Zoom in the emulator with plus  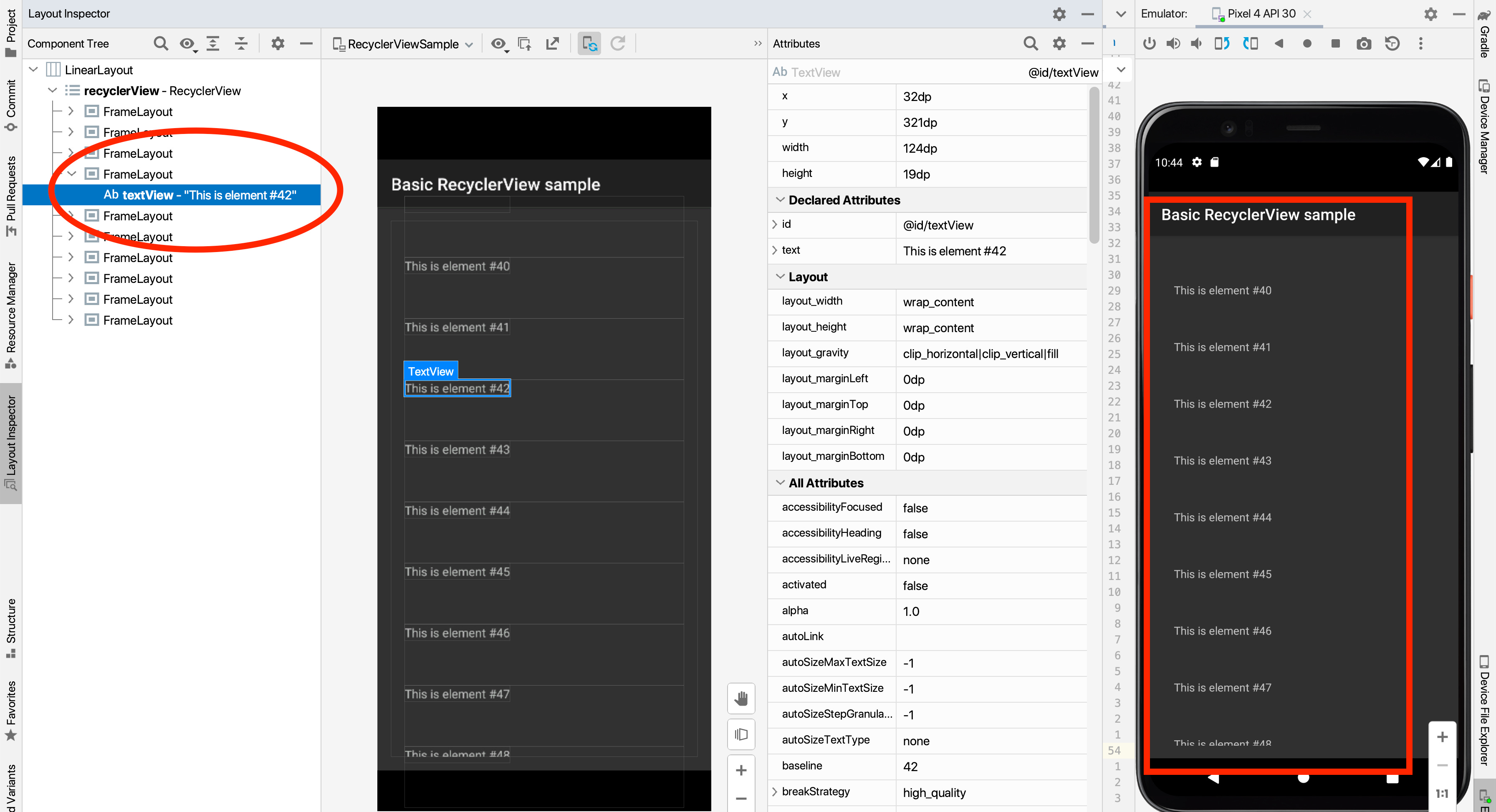click(x=1442, y=737)
